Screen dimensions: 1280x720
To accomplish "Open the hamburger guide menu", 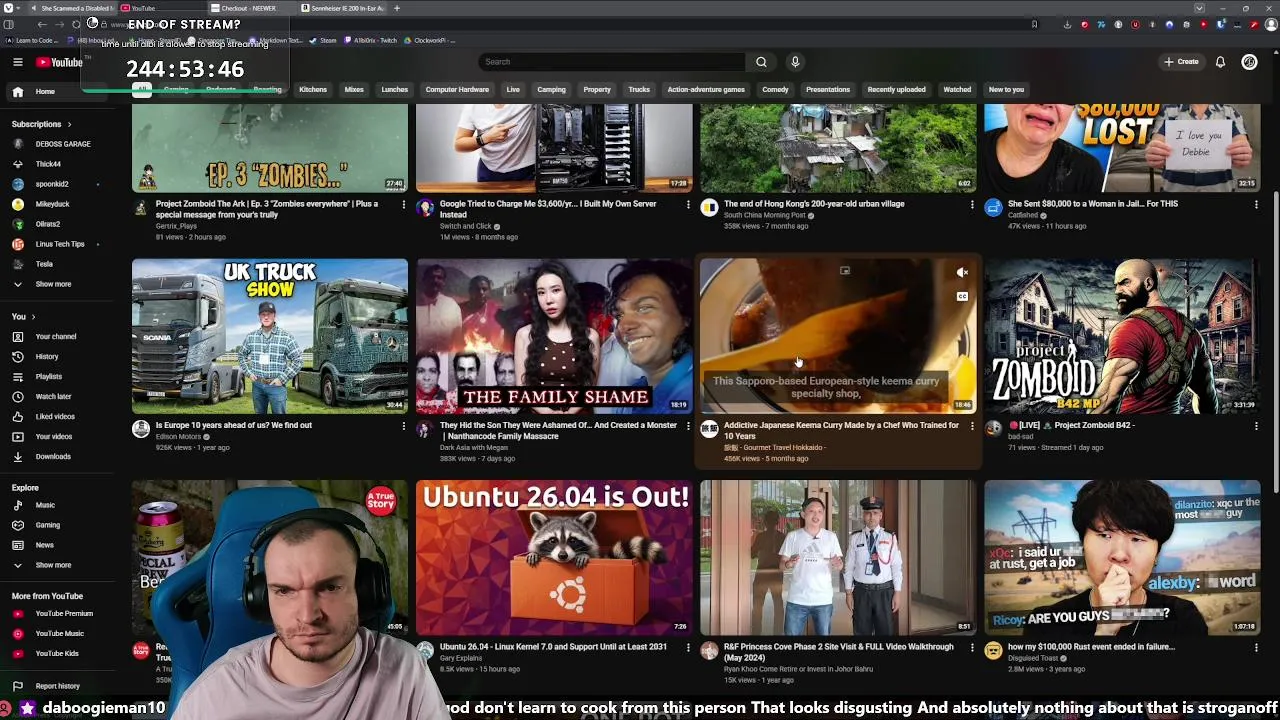I will pos(17,62).
